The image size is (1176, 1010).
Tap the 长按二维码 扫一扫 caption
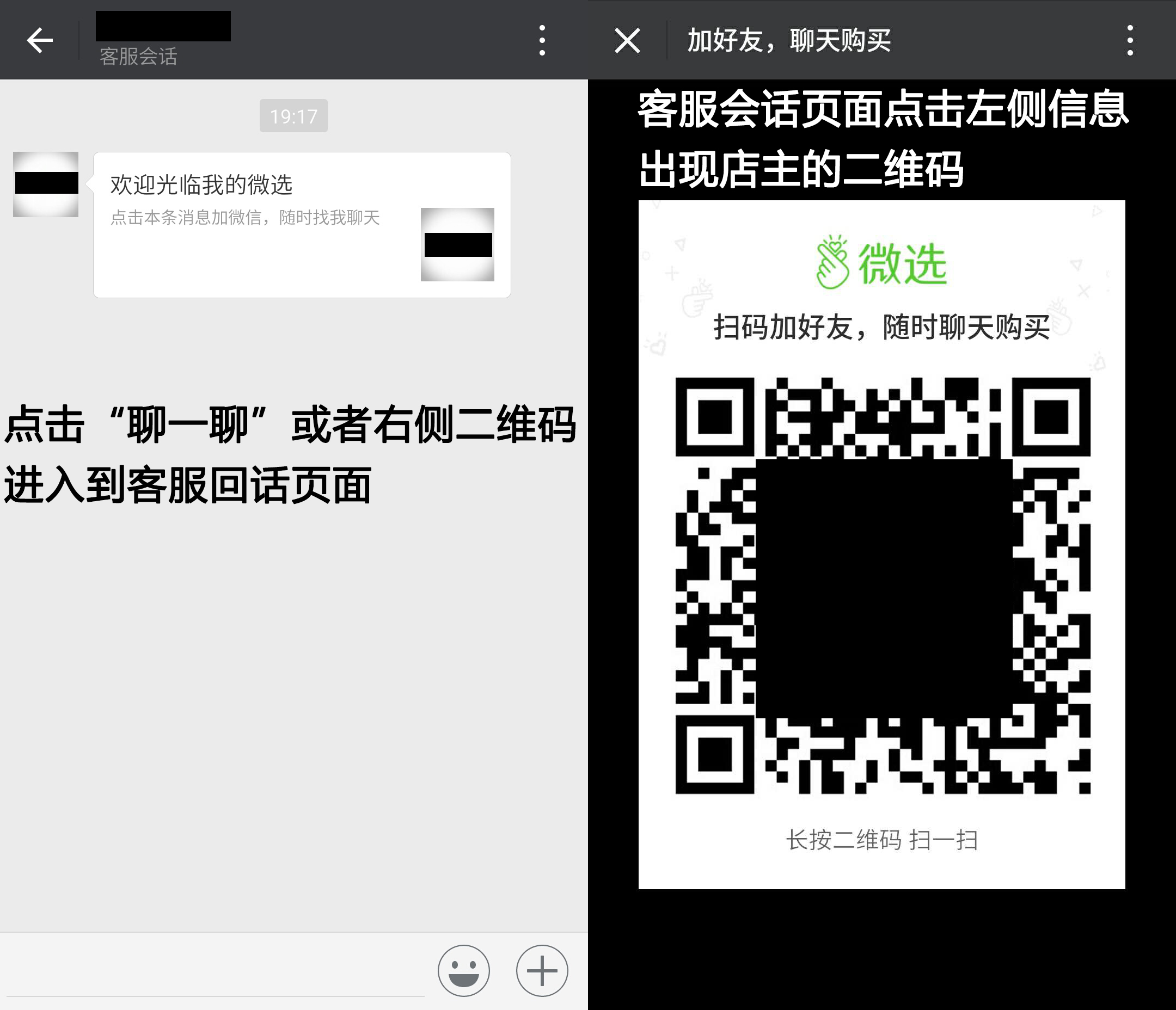point(882,840)
